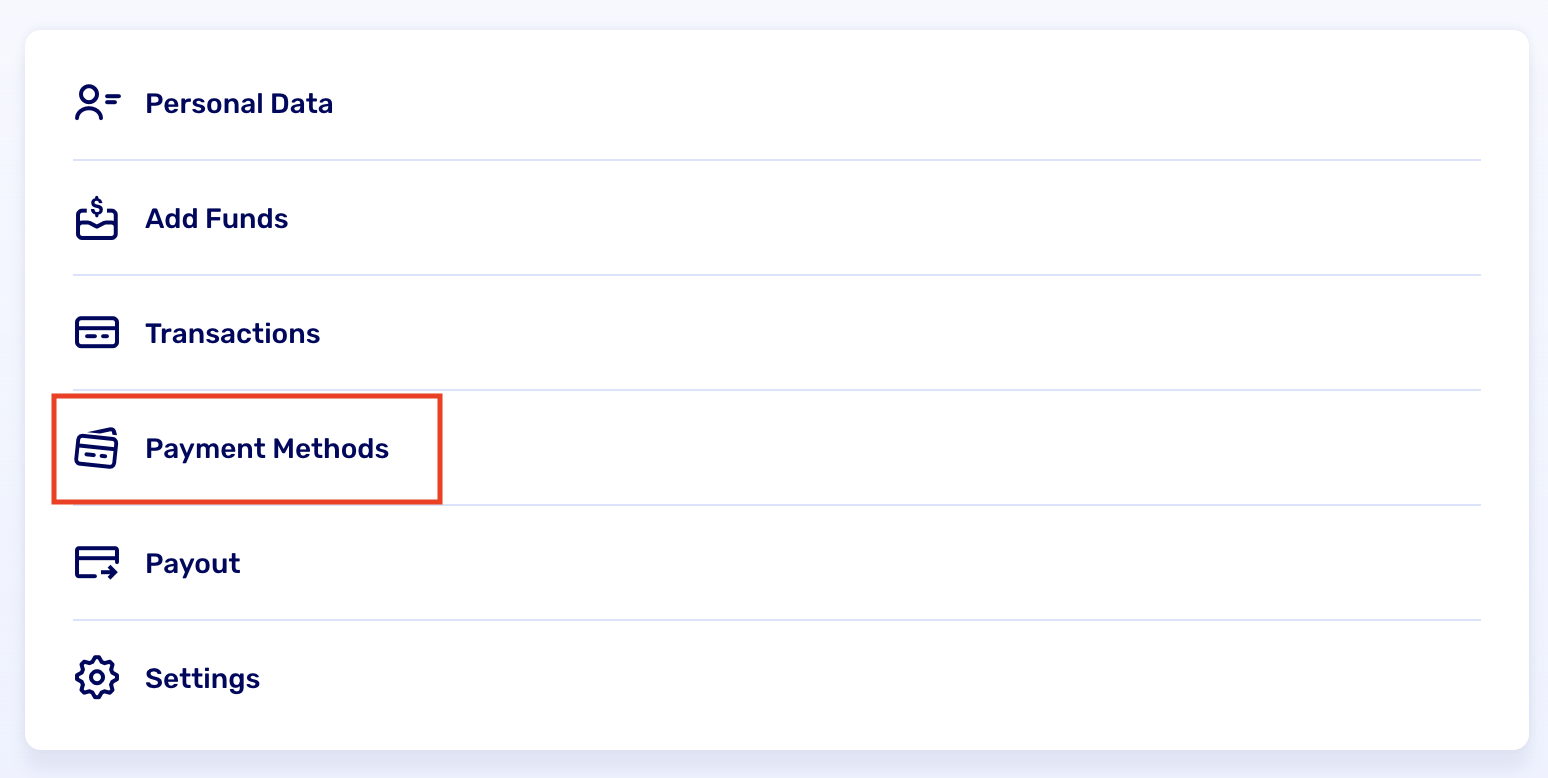Viewport: 1548px width, 778px height.
Task: Click the Personal Data user icon
Action: click(x=97, y=104)
